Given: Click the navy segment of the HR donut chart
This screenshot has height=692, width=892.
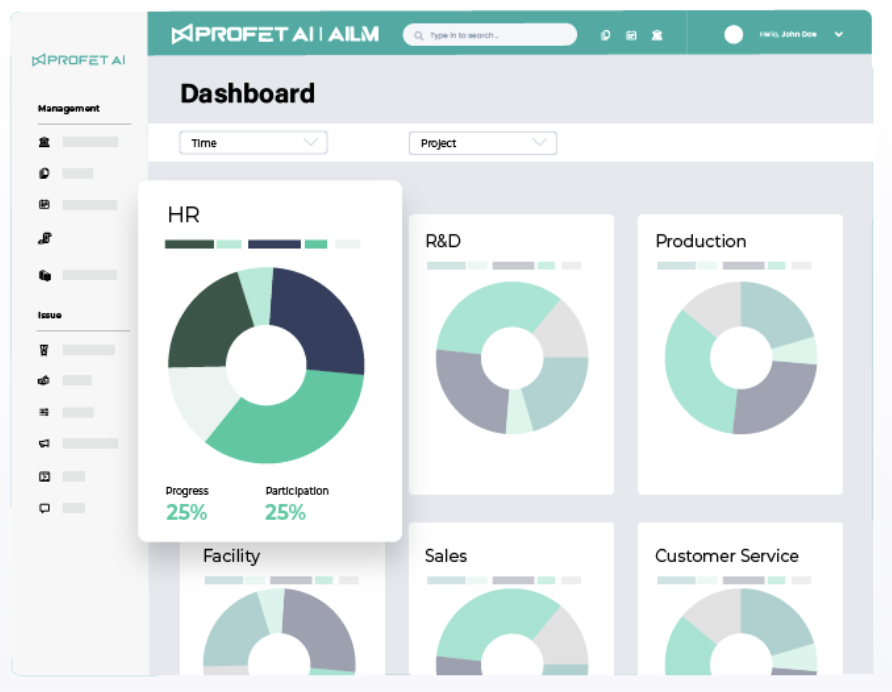Looking at the screenshot, I should 320,315.
